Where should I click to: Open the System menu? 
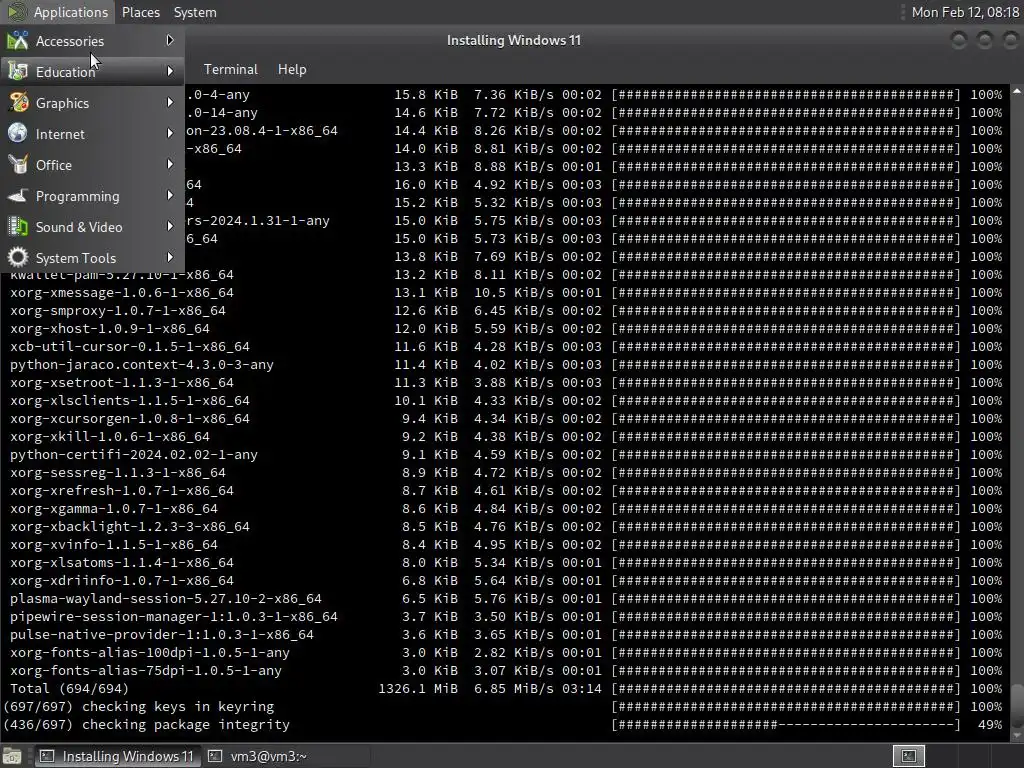tap(195, 12)
